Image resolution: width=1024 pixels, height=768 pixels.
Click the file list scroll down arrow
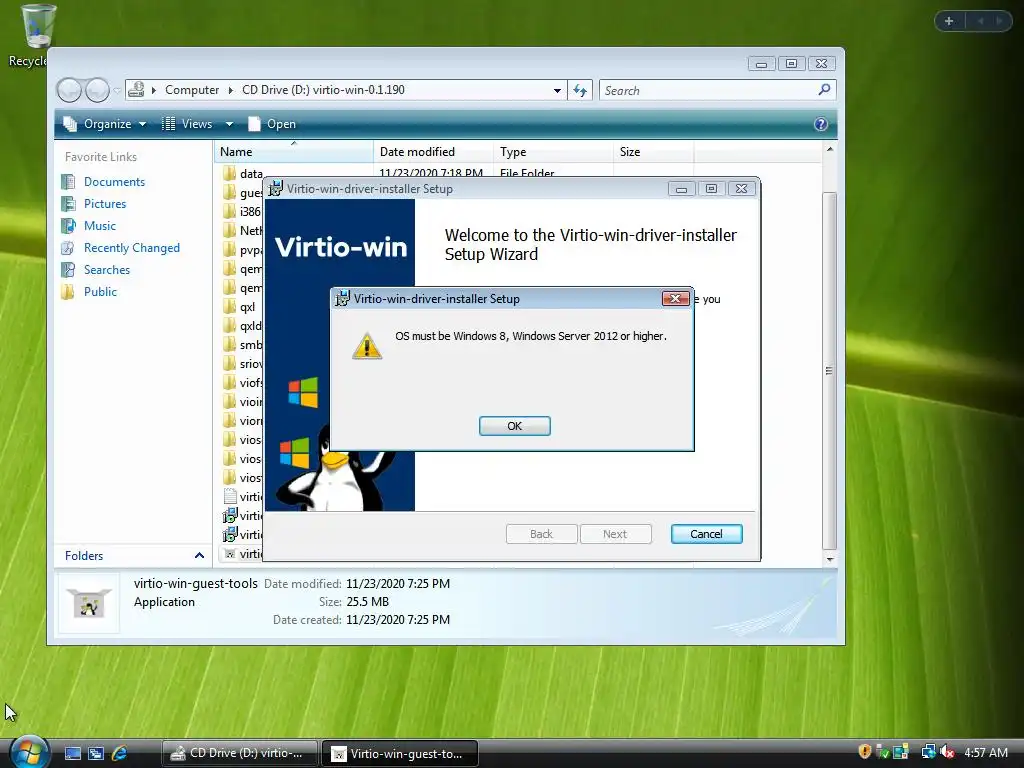point(829,559)
